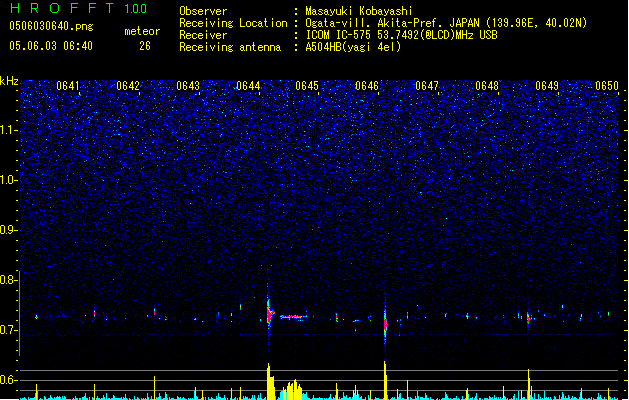Click the 0648 time marker
This screenshot has height=400, width=629.
487,85
